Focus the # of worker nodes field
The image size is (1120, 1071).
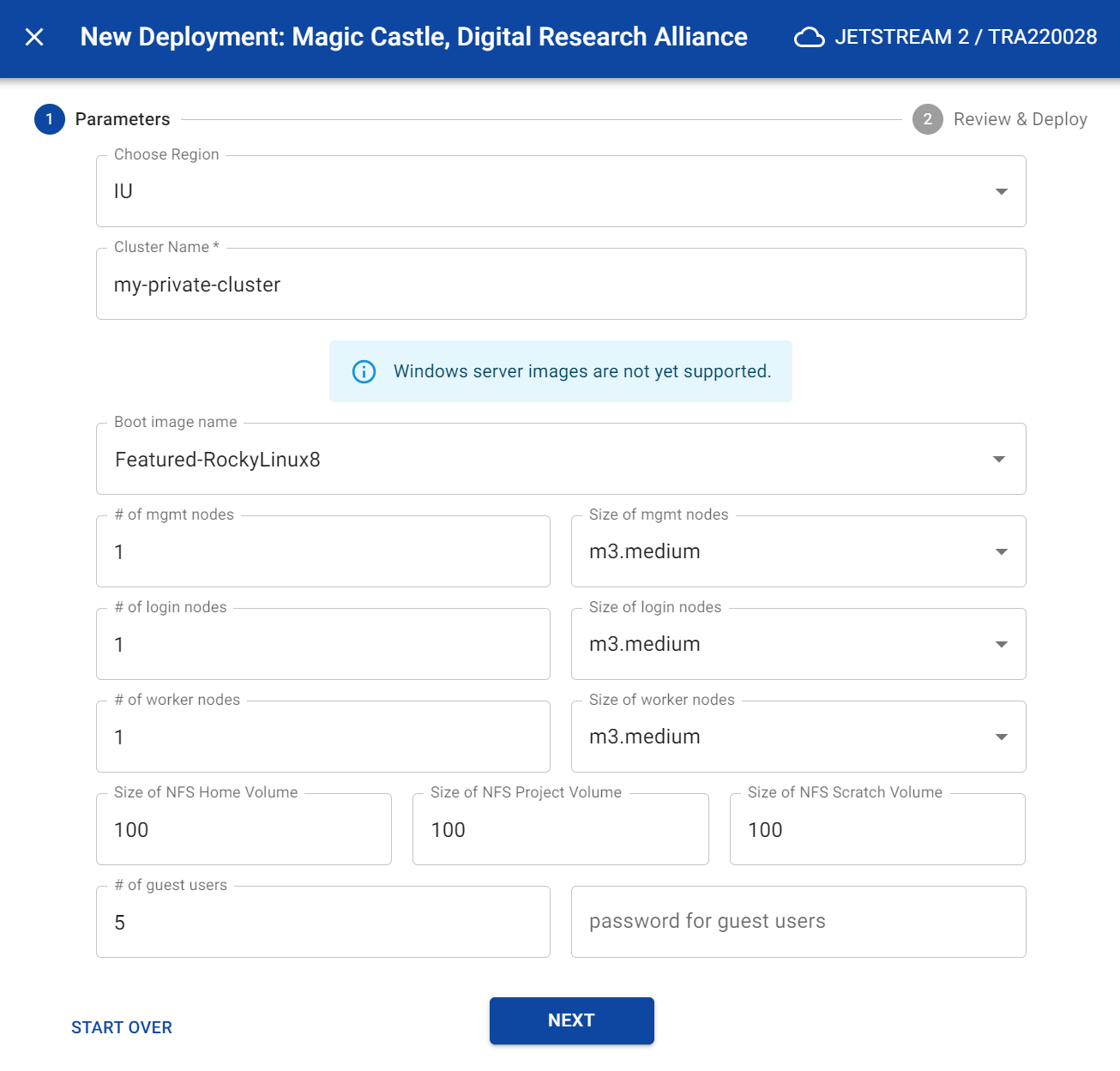322,737
